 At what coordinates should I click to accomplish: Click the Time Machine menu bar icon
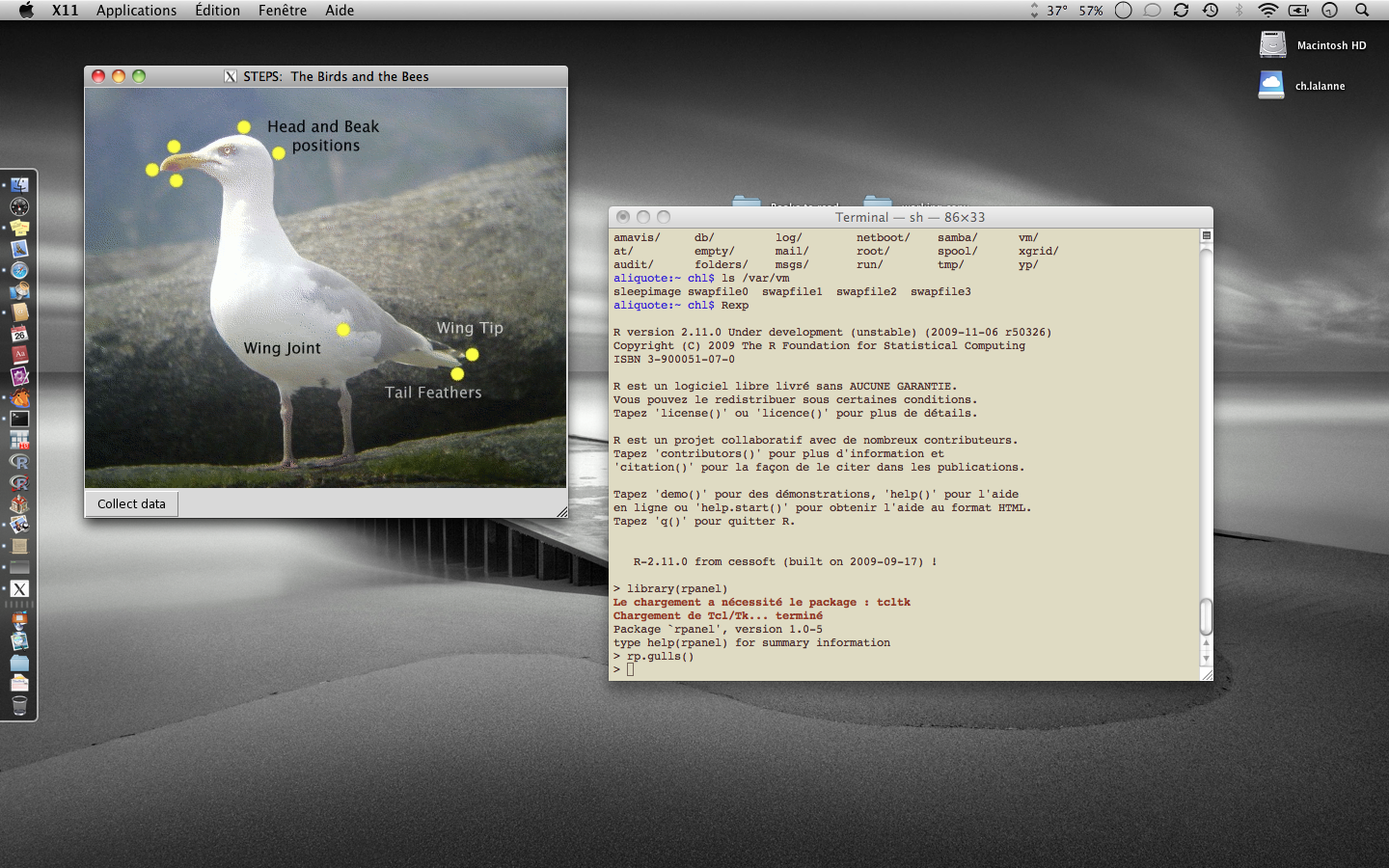[1211, 11]
